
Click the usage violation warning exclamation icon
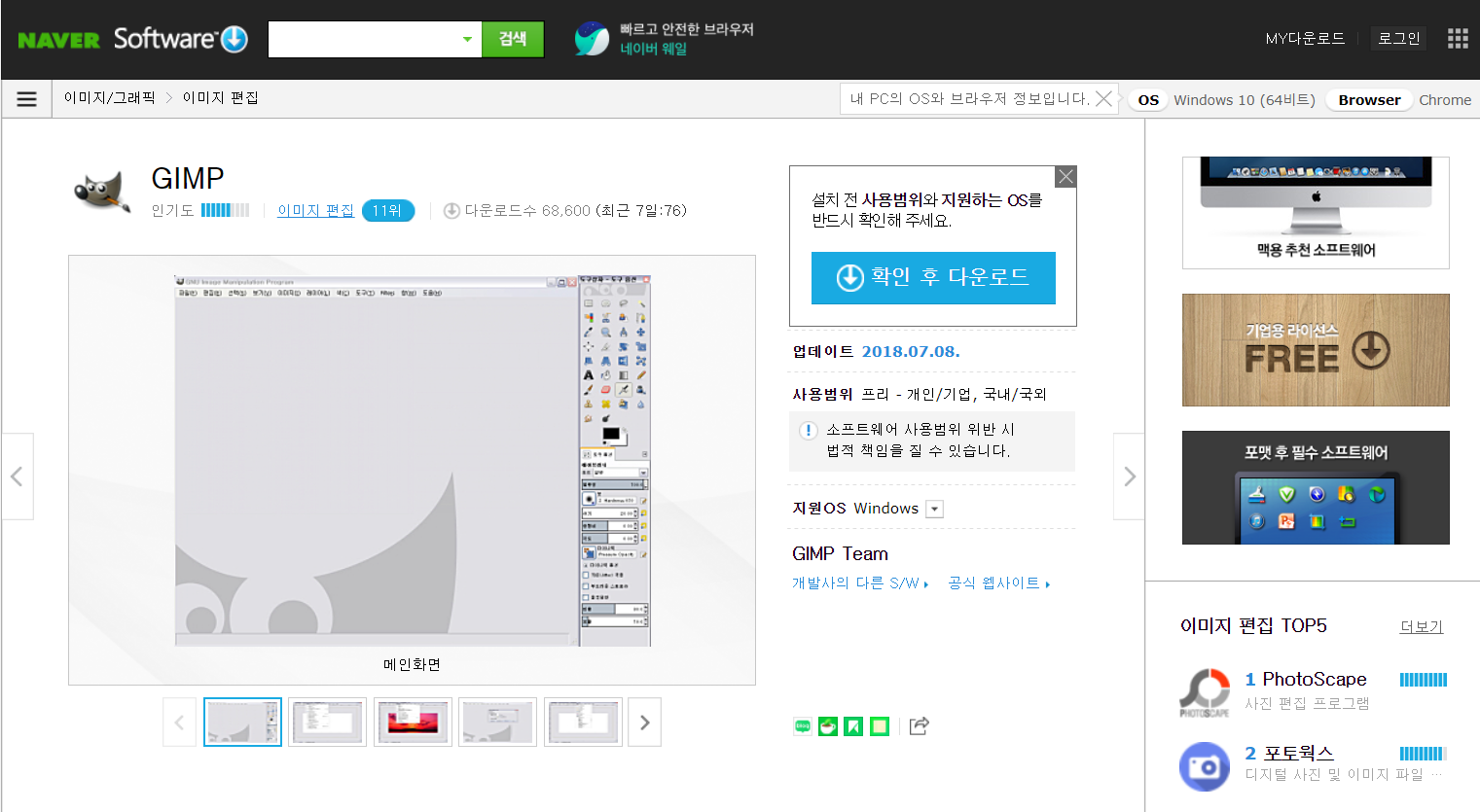[x=808, y=430]
